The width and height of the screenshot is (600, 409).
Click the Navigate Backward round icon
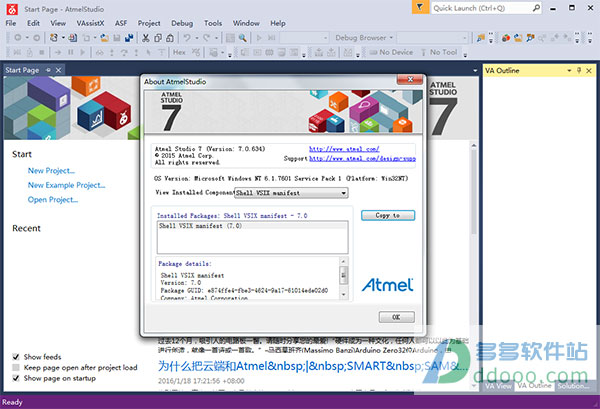pyautogui.click(x=18, y=37)
